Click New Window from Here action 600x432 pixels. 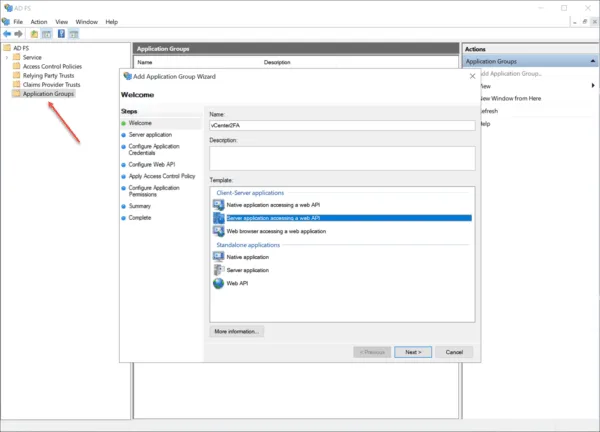(510, 98)
